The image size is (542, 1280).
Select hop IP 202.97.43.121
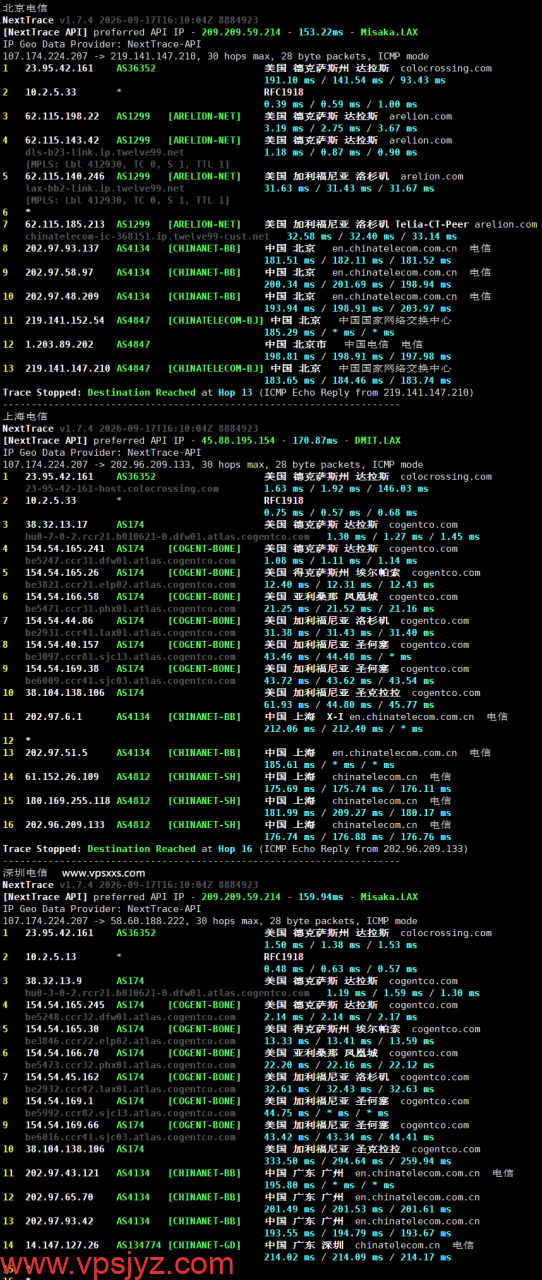coord(62,1172)
